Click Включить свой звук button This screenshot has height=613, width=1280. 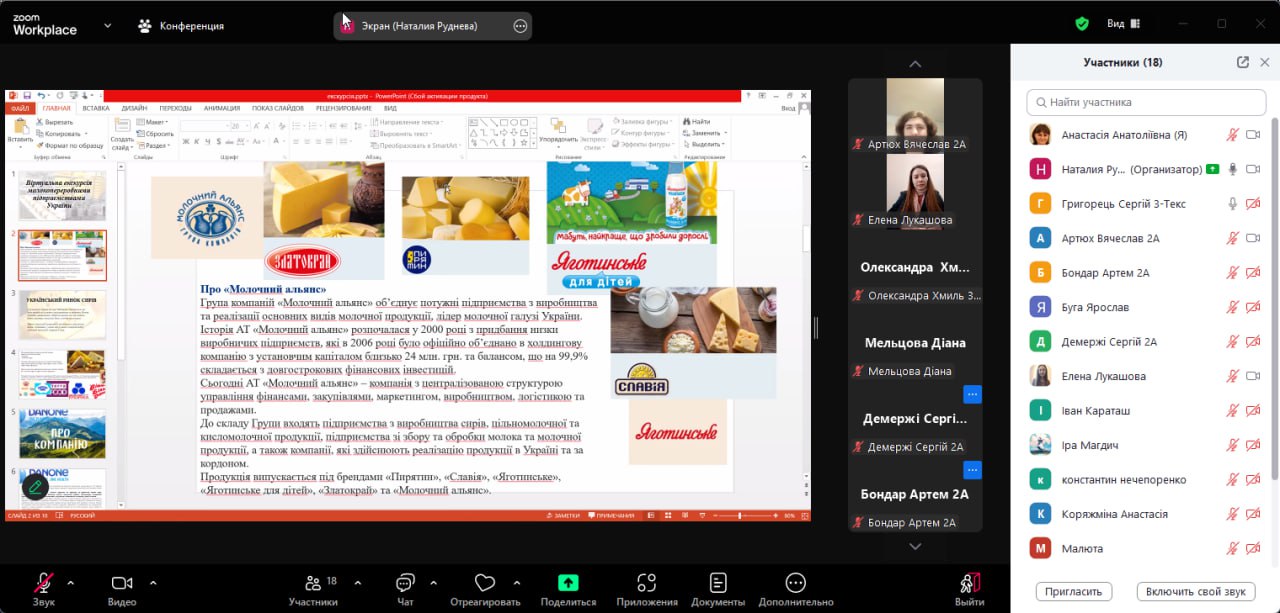pos(1196,591)
